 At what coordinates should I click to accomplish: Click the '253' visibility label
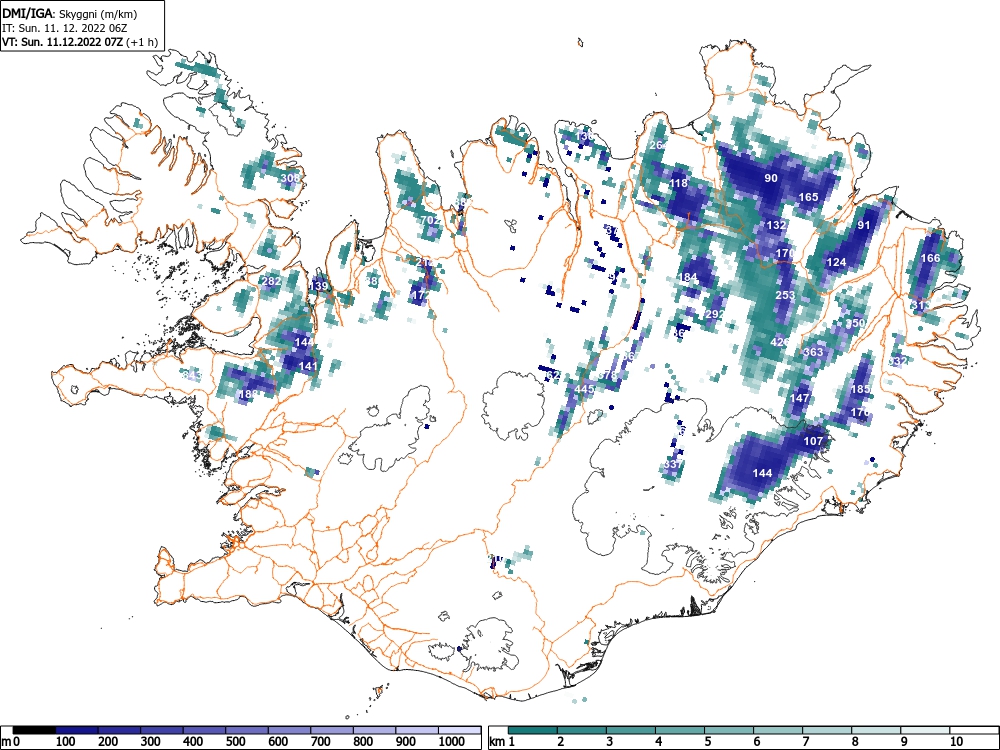click(785, 295)
